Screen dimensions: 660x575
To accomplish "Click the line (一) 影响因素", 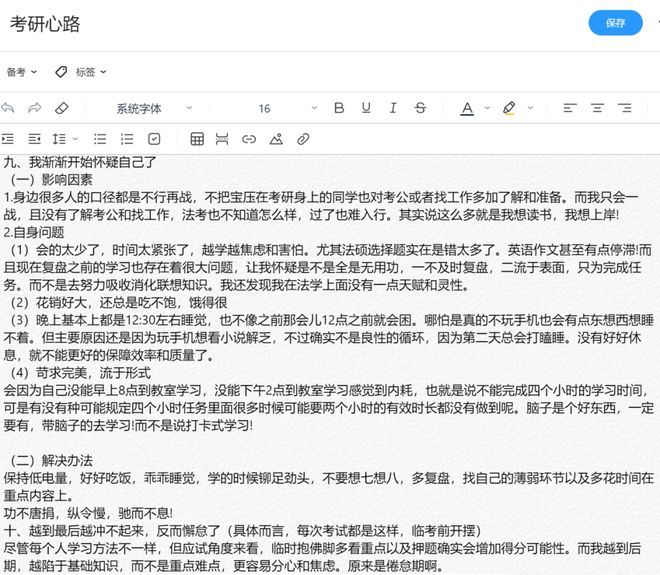I will [x=51, y=180].
